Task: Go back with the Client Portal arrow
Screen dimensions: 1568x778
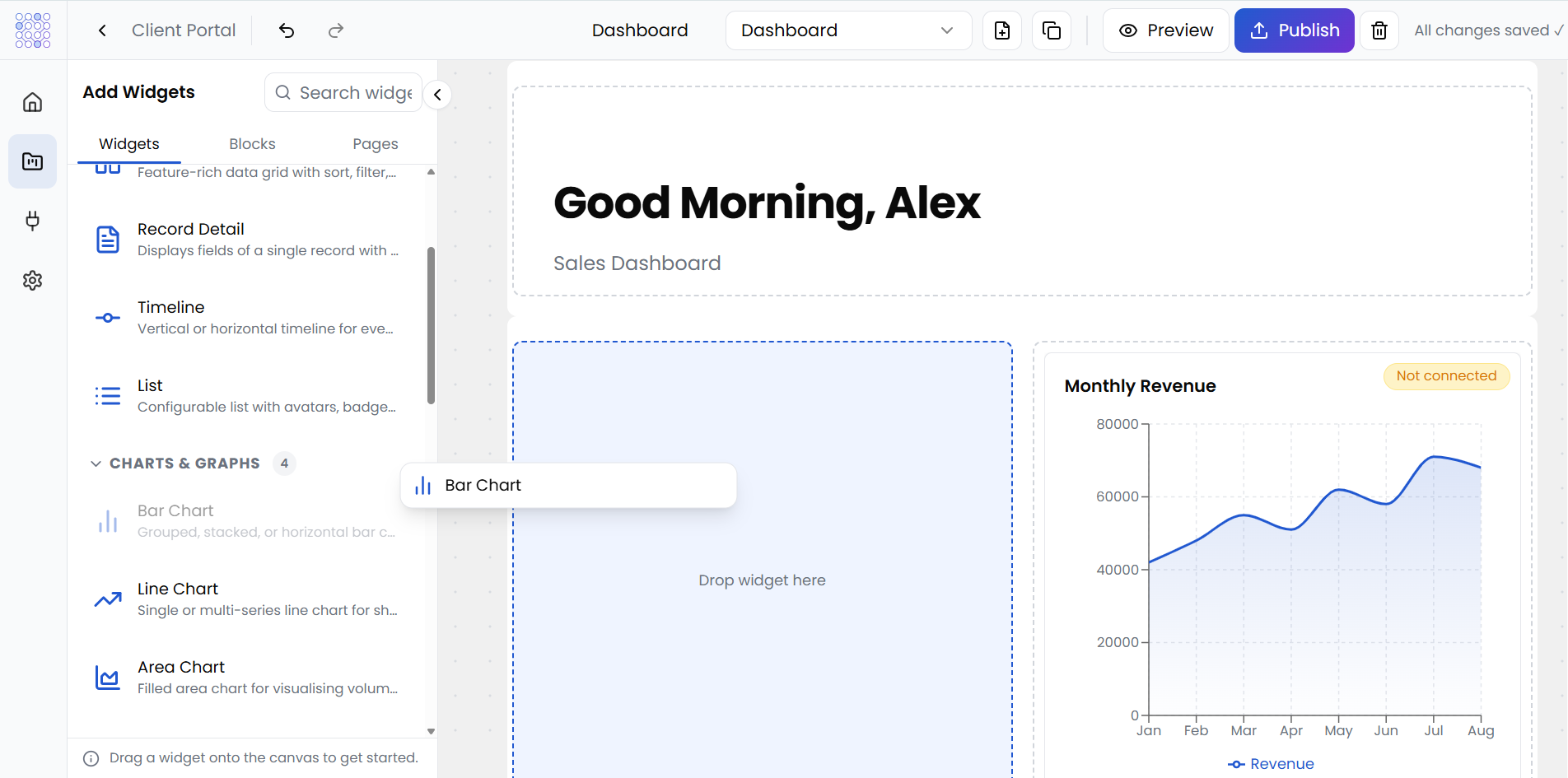Action: (102, 30)
